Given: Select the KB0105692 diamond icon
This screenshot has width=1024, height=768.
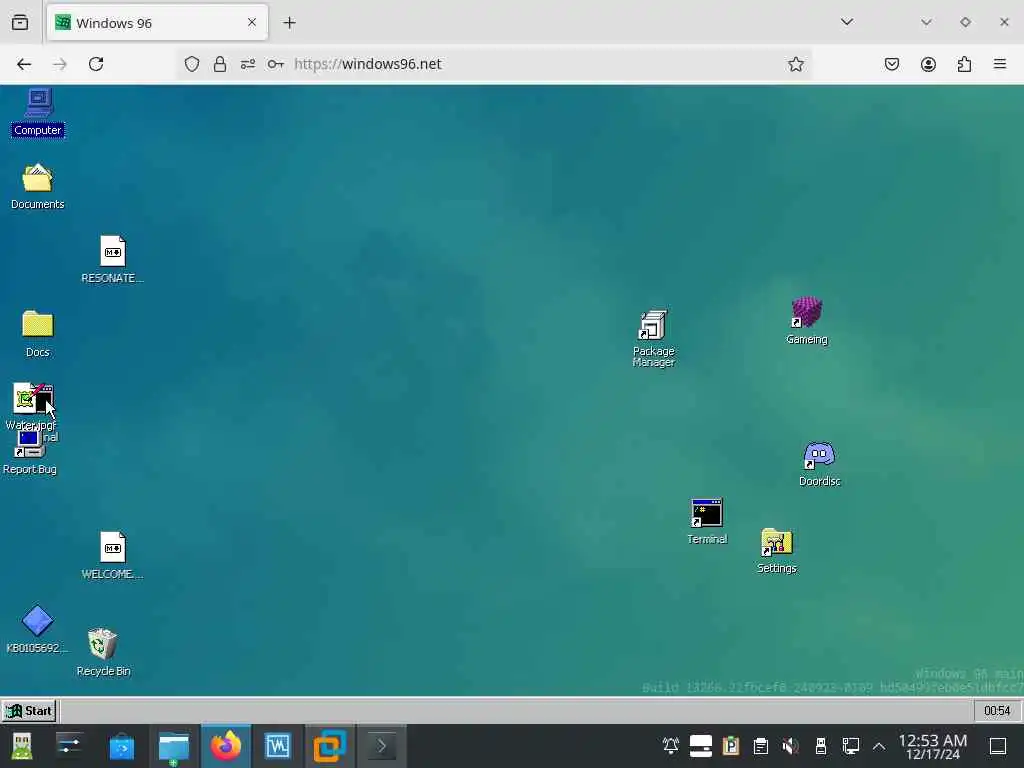Looking at the screenshot, I should tap(37, 630).
